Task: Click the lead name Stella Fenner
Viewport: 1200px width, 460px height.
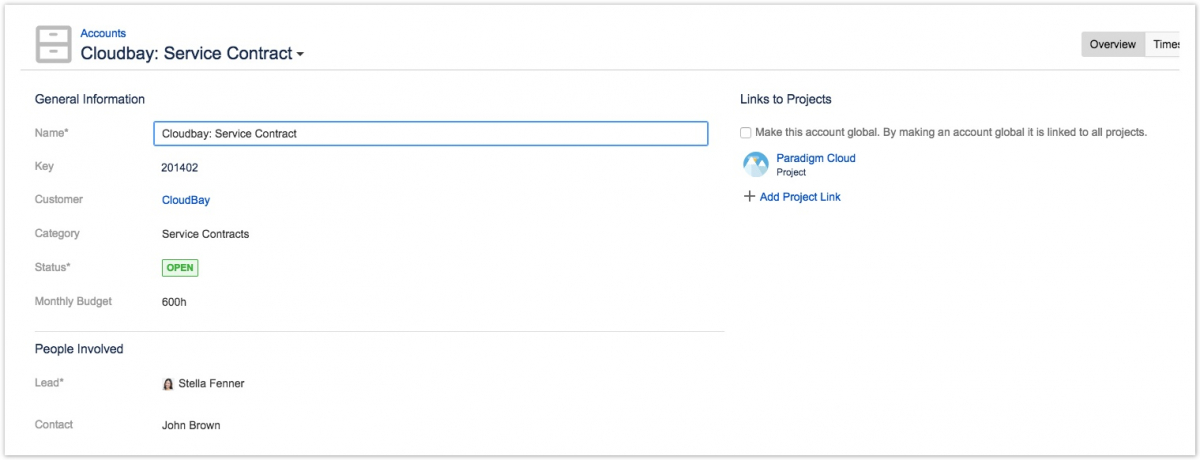Action: tap(211, 384)
